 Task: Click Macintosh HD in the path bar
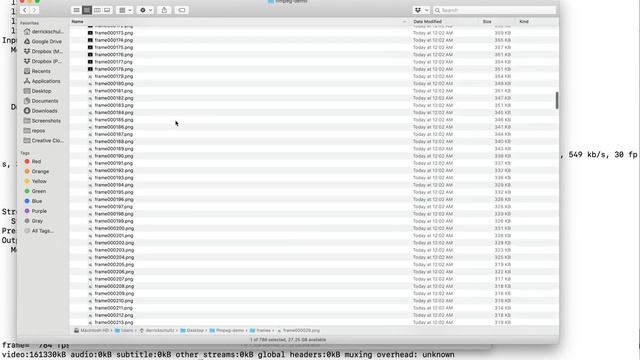[x=91, y=331]
